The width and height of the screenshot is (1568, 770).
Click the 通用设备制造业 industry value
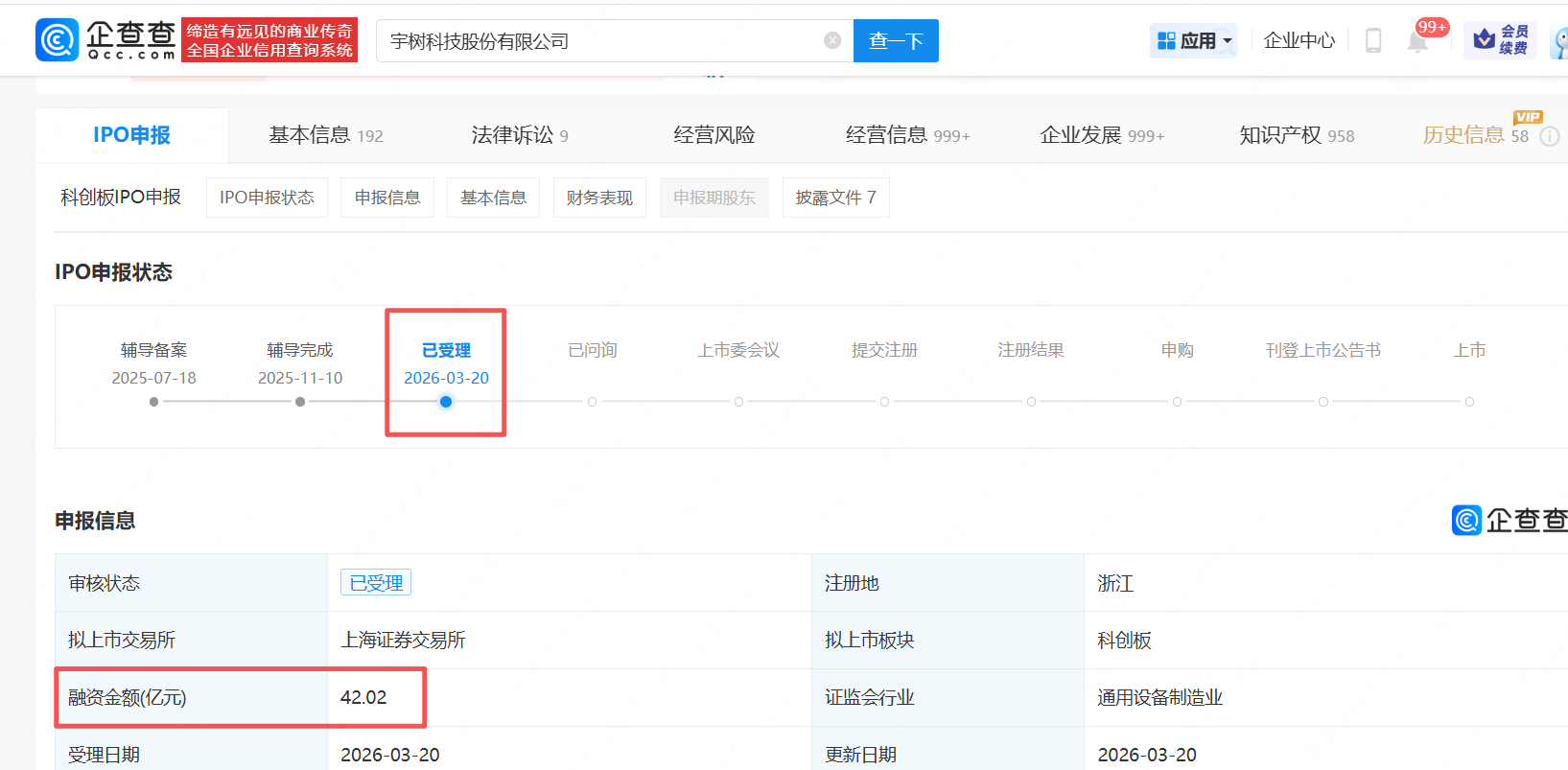[x=1159, y=697]
